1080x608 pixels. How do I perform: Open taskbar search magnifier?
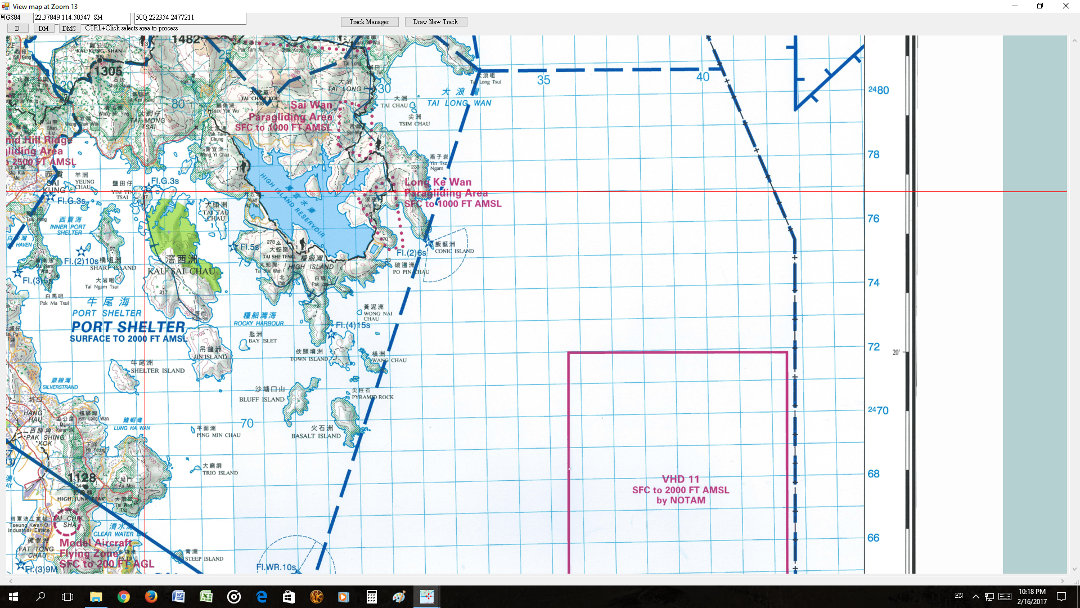[x=41, y=596]
